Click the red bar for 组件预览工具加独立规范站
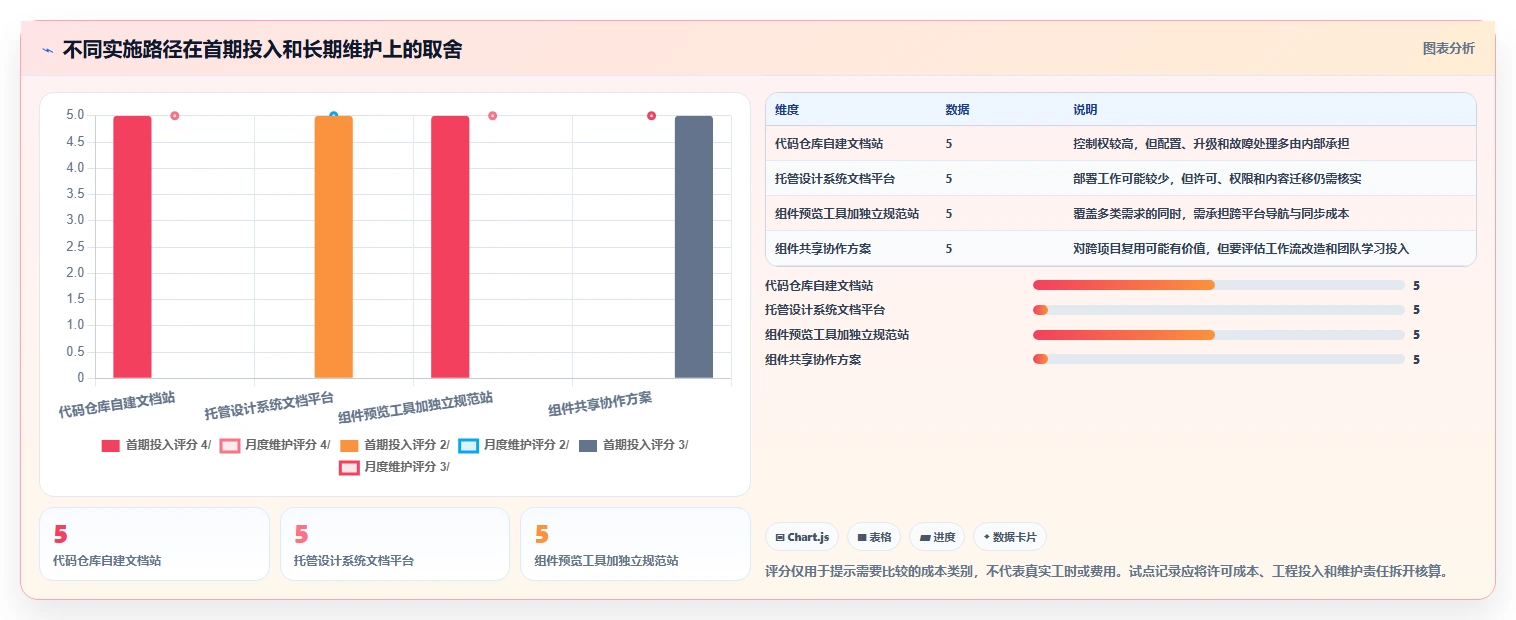Viewport: 1516px width, 620px height. click(450, 247)
